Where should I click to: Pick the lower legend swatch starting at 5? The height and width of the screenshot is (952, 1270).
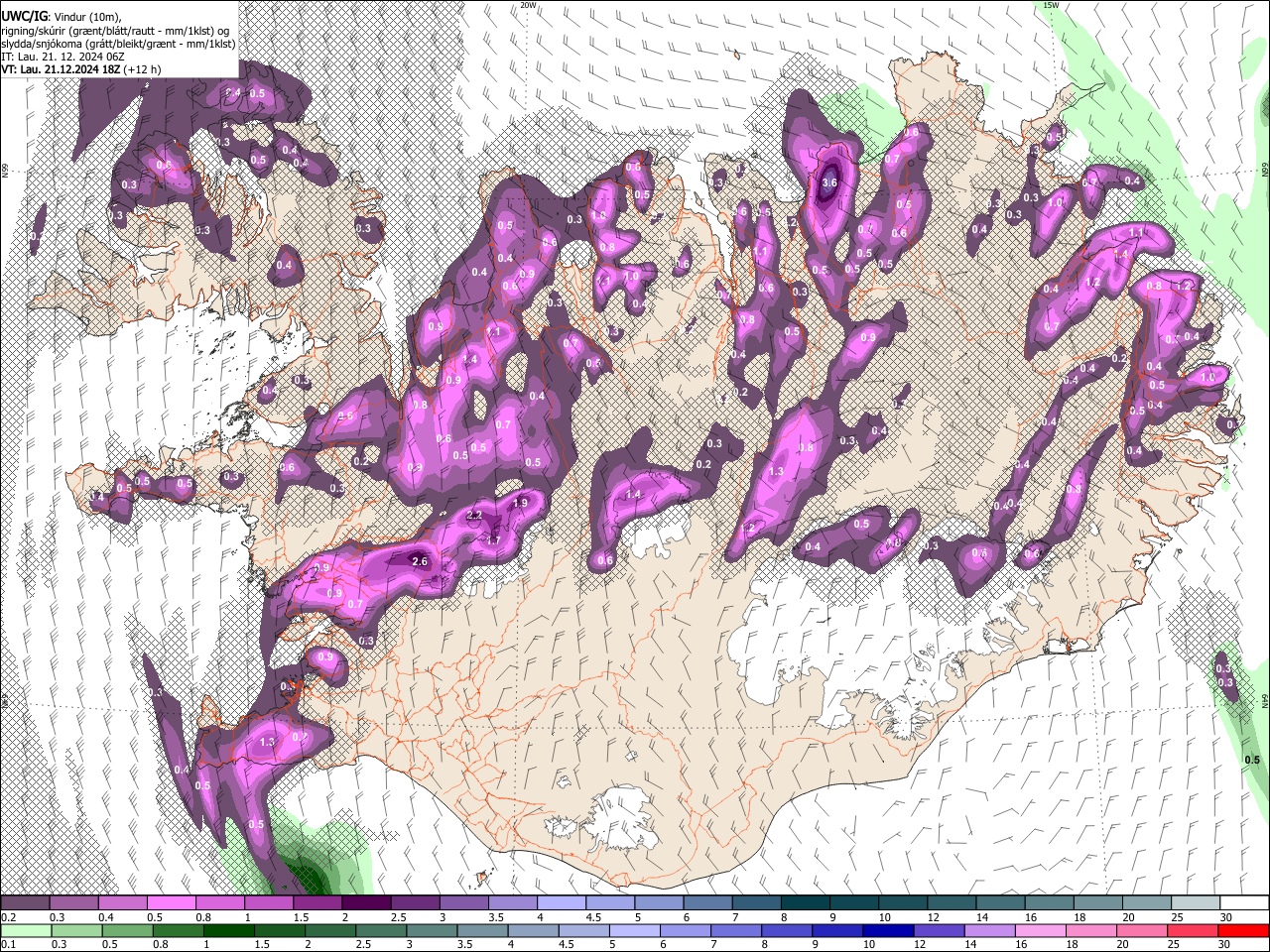tap(637, 930)
